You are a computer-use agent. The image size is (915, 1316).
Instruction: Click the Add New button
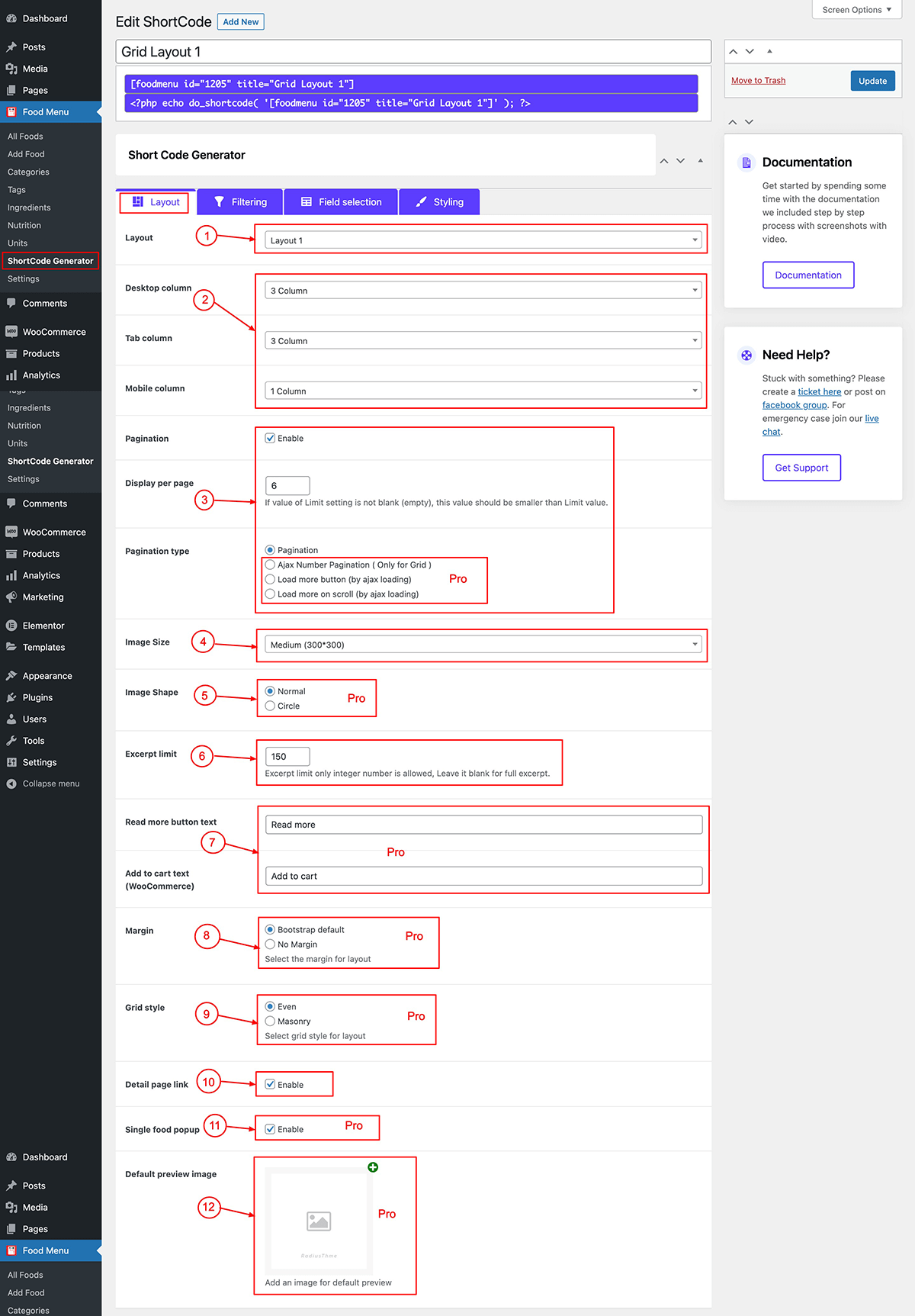pyautogui.click(x=241, y=22)
